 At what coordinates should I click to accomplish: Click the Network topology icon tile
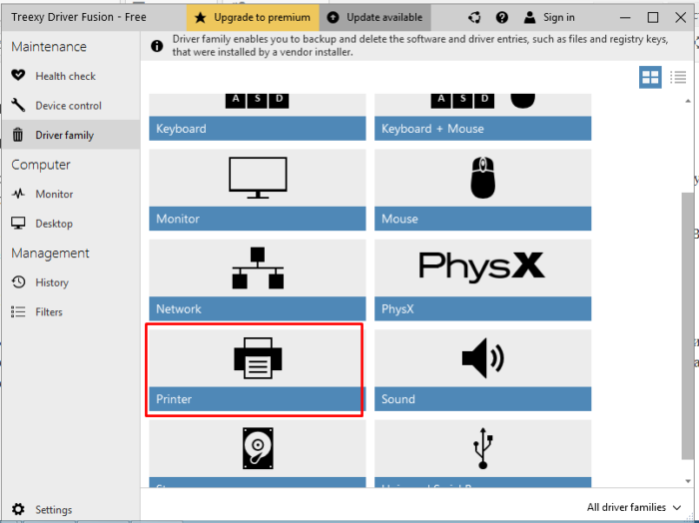point(258,268)
